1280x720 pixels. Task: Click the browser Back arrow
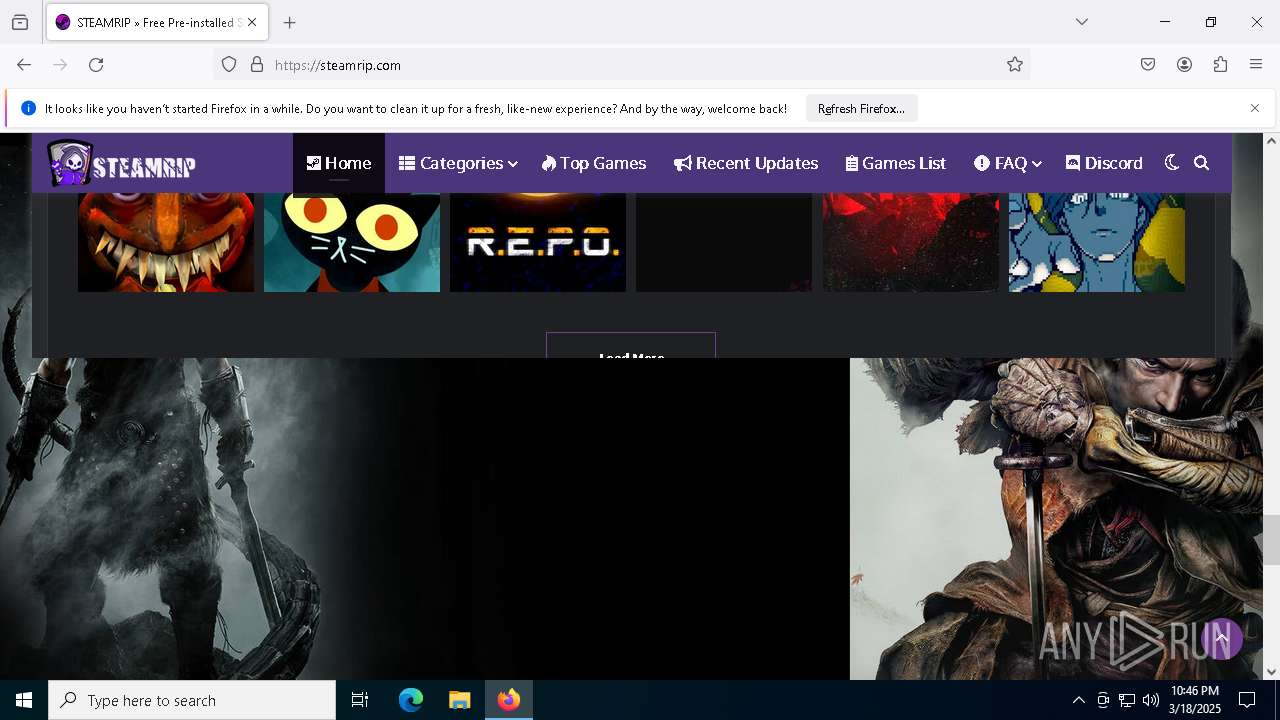(24, 65)
